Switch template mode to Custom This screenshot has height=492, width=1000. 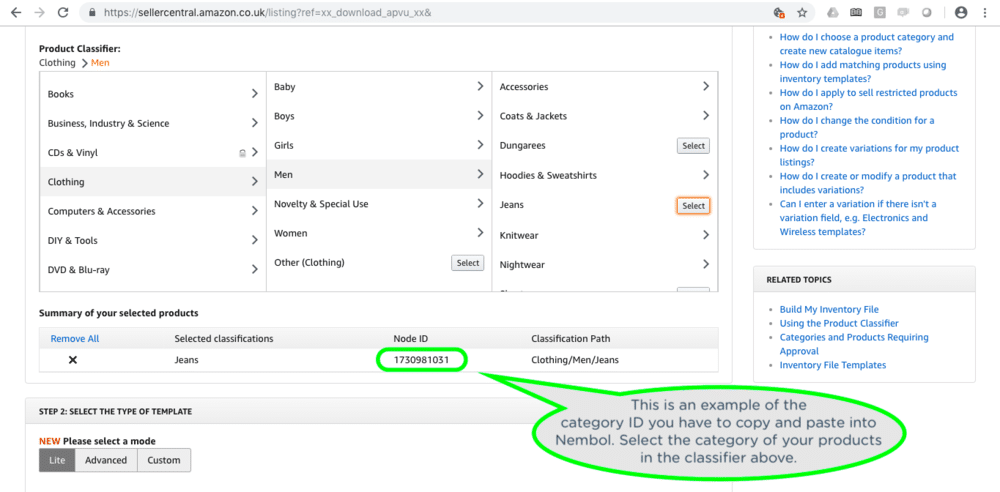pos(164,460)
